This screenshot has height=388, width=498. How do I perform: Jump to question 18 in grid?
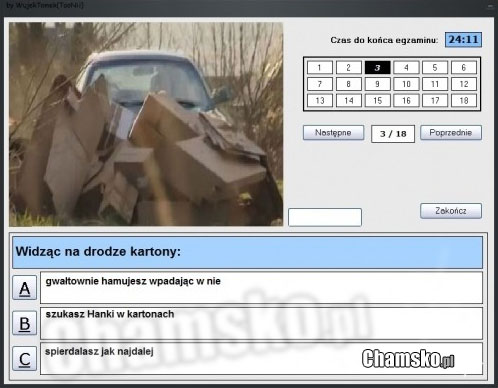[464, 100]
